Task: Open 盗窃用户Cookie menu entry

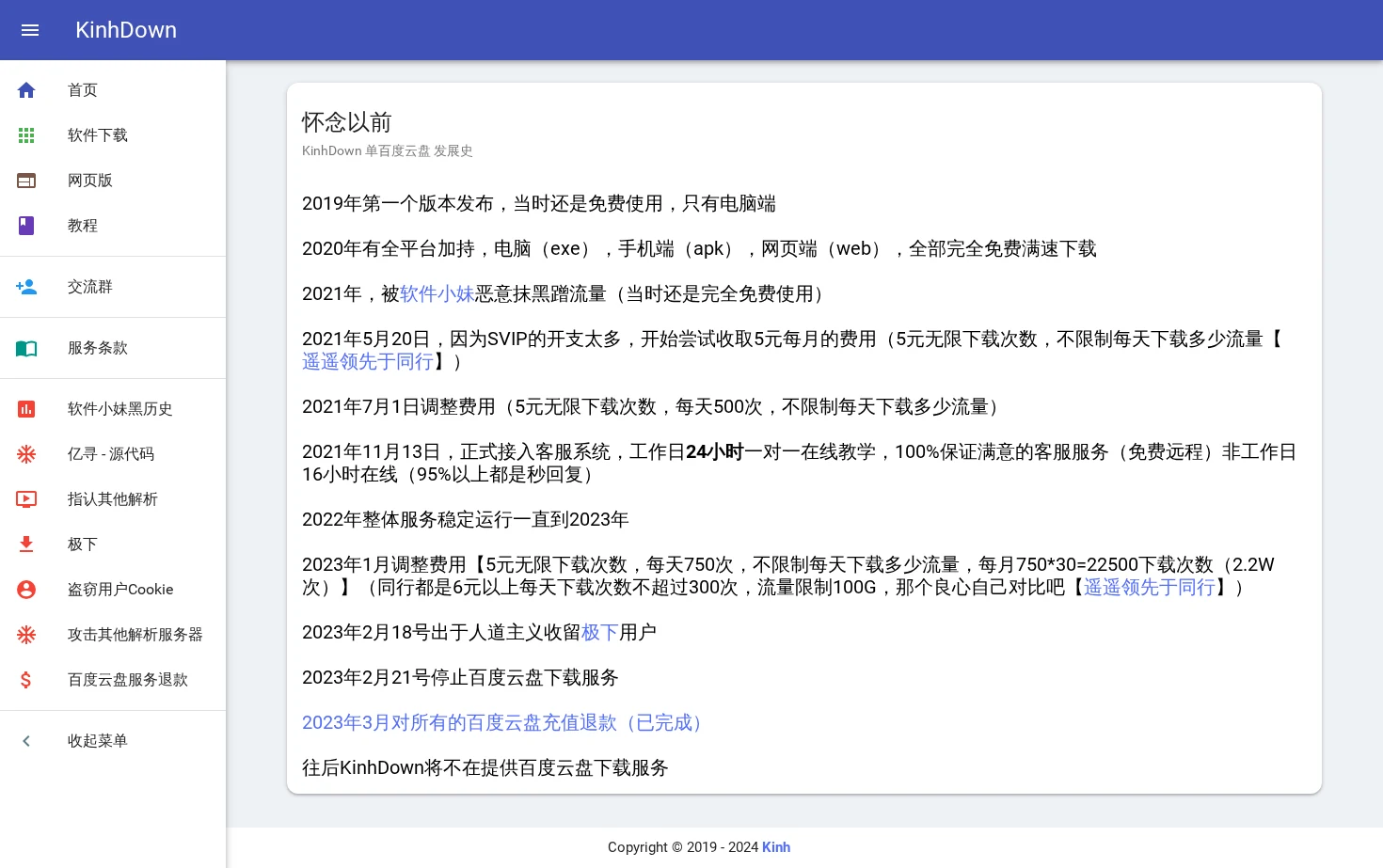Action: [113, 590]
